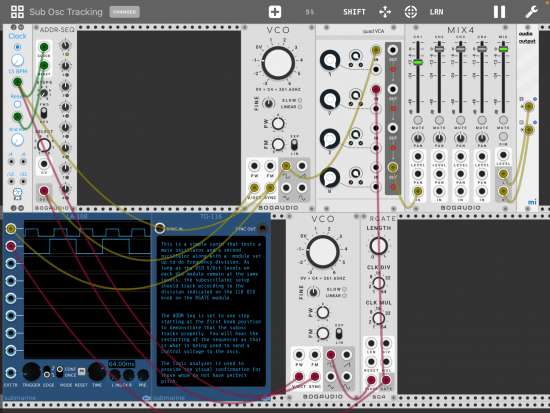Click quad VCA channel 4 large knob
Image resolution: width=550 pixels, height=413 pixels.
[330, 178]
